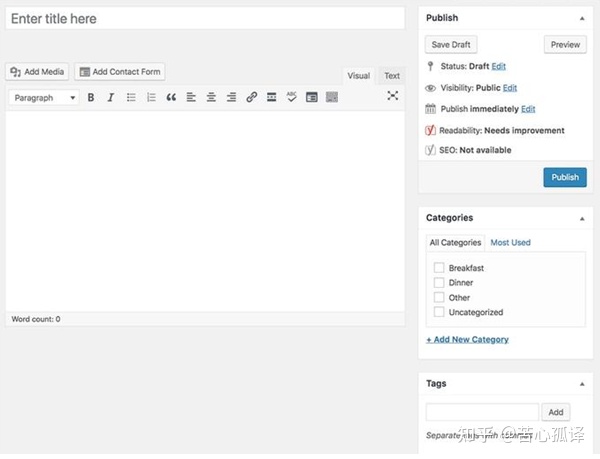Insert a blockquote
600x459 pixels.
click(171, 98)
